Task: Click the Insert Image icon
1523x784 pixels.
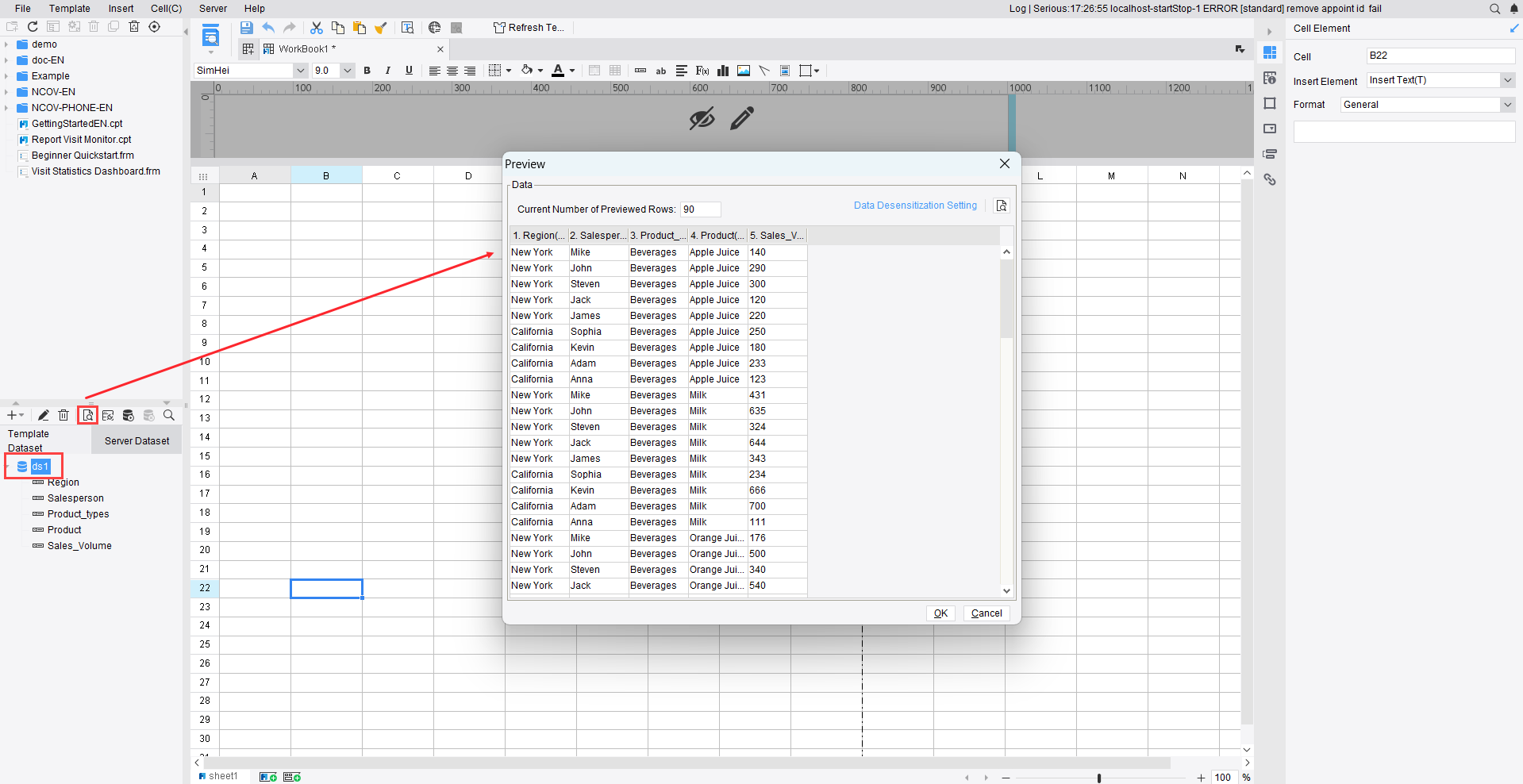Action: click(x=744, y=71)
